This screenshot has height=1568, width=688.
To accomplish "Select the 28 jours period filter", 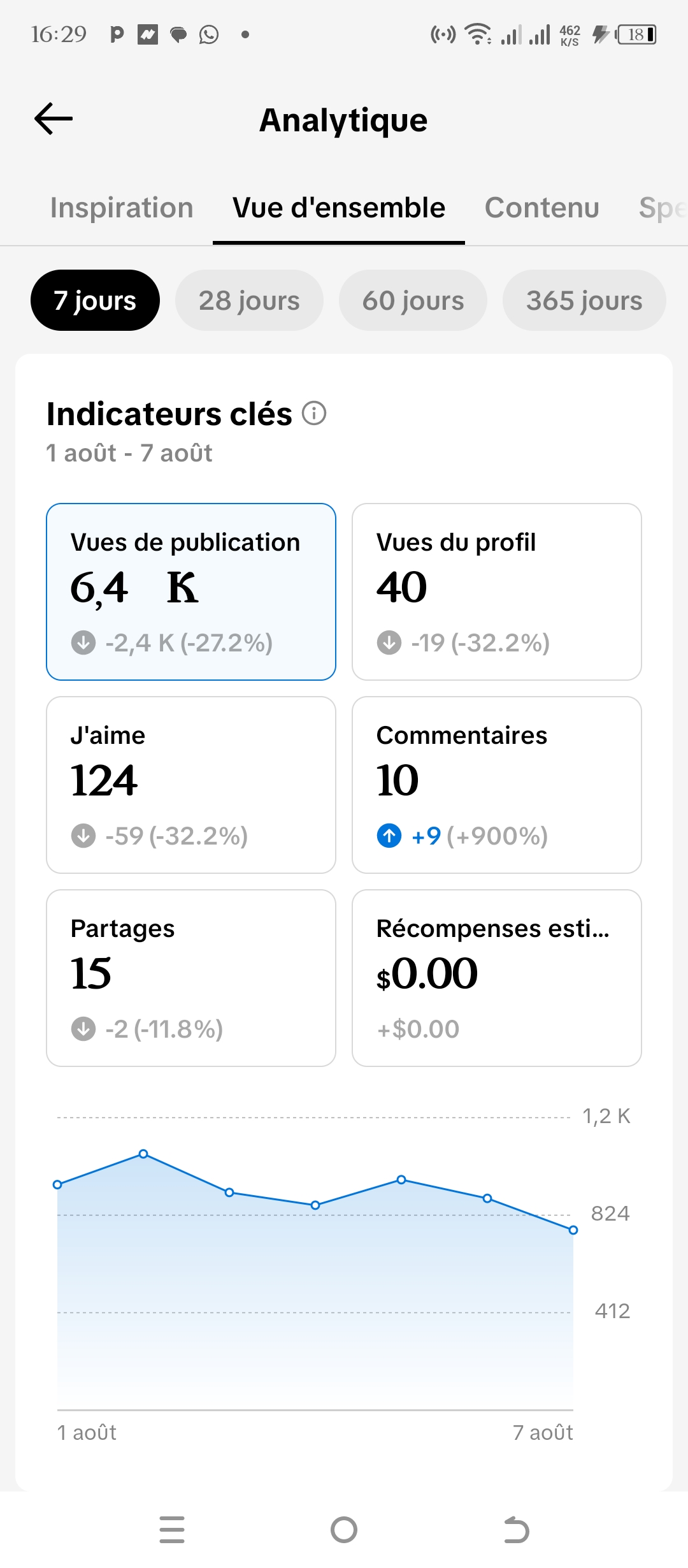I will (249, 300).
